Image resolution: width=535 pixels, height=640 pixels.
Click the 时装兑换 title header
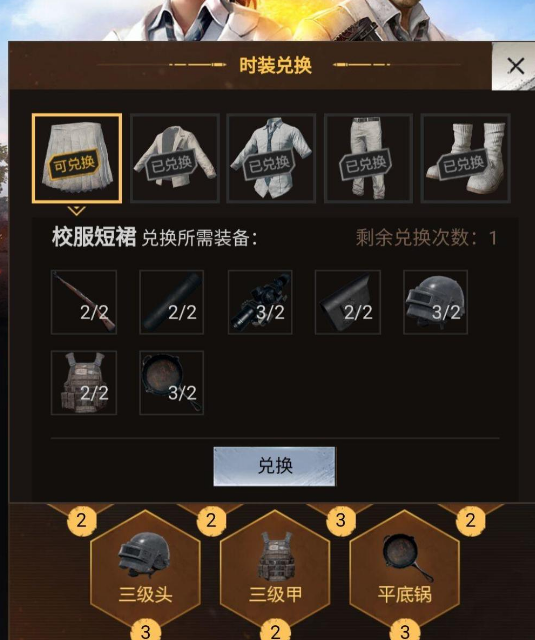click(x=275, y=65)
